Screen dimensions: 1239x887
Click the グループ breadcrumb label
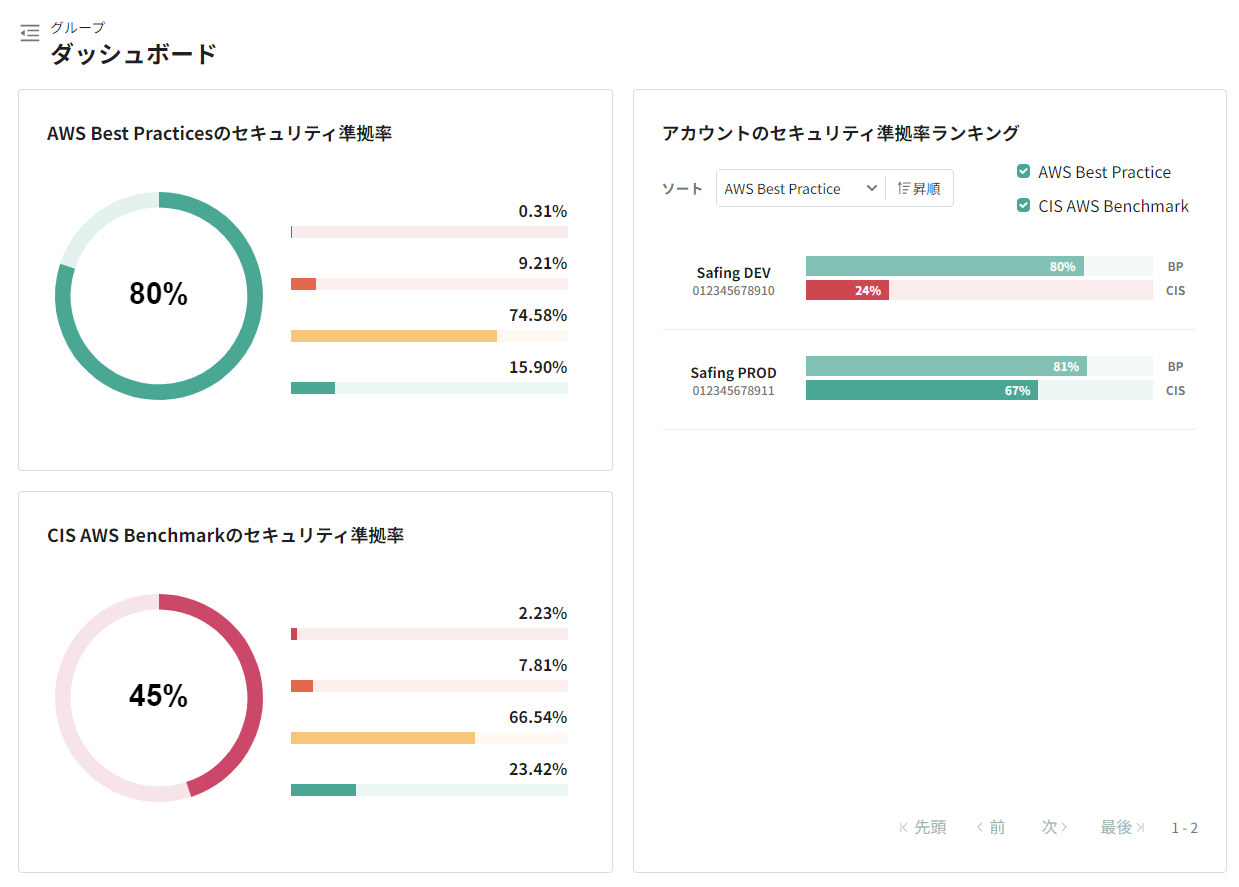[78, 27]
